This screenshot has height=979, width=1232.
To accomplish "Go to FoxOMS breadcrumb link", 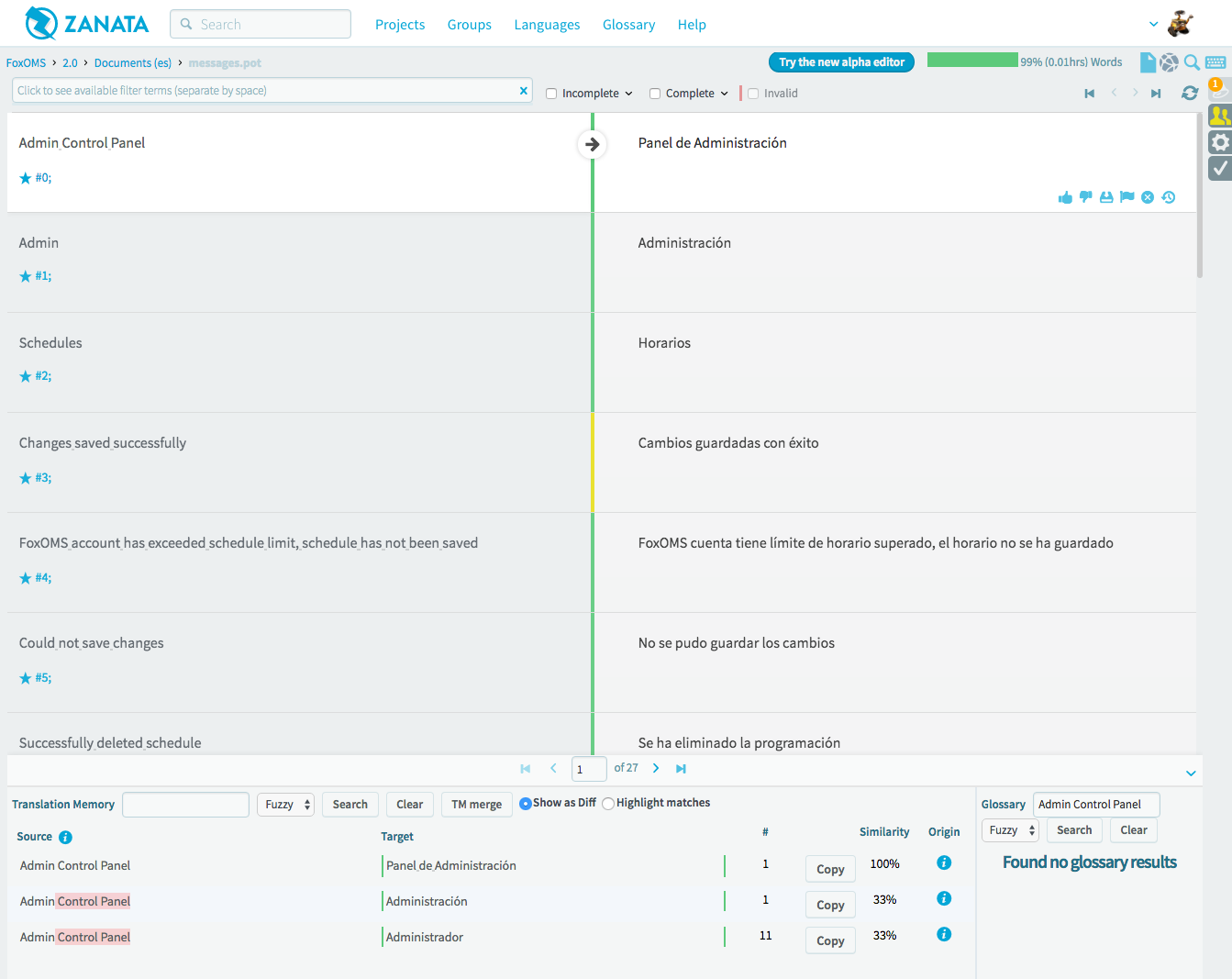I will click(x=26, y=63).
